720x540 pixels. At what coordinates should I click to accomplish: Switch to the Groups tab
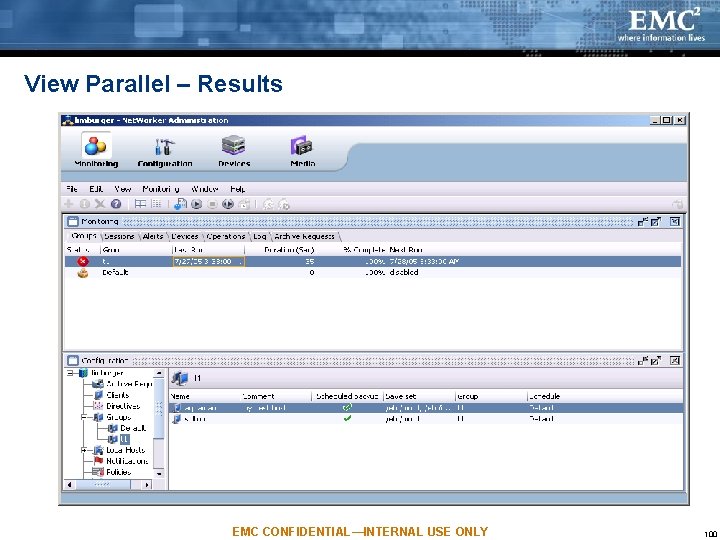click(x=84, y=236)
